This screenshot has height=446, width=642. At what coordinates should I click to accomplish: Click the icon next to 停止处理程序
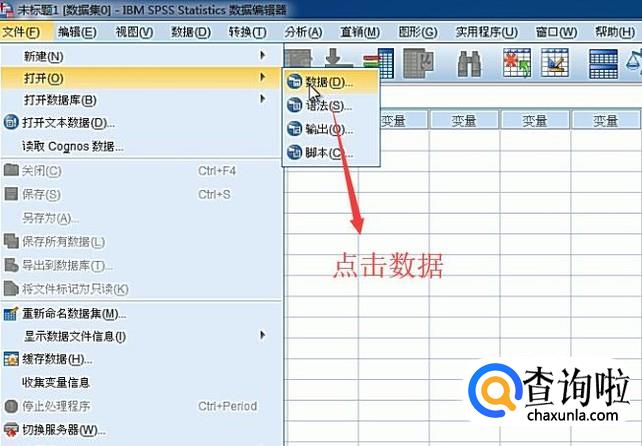[x=11, y=406]
